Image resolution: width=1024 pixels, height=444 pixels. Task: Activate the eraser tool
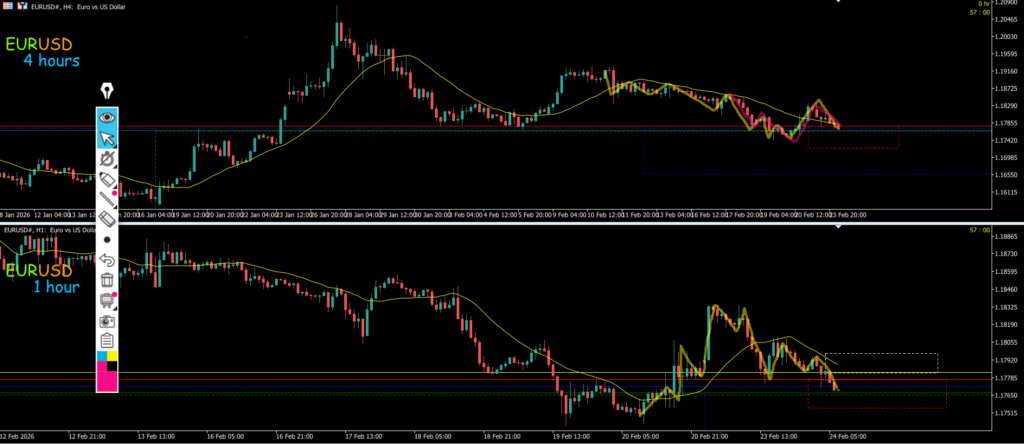tap(107, 219)
